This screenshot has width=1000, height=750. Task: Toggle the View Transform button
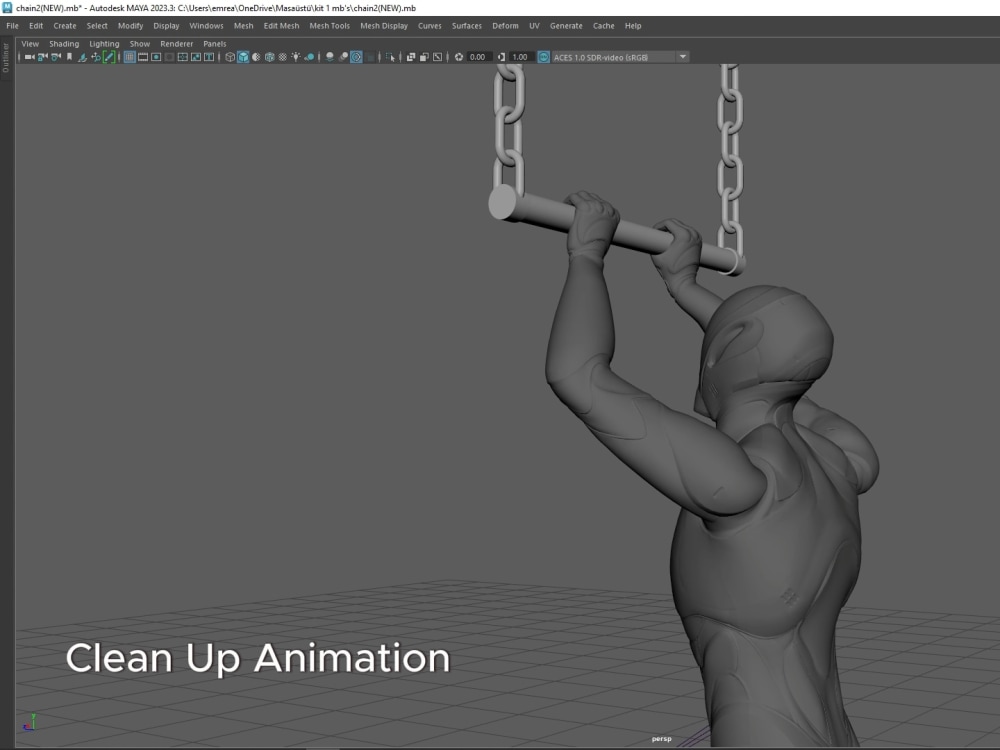tap(543, 57)
